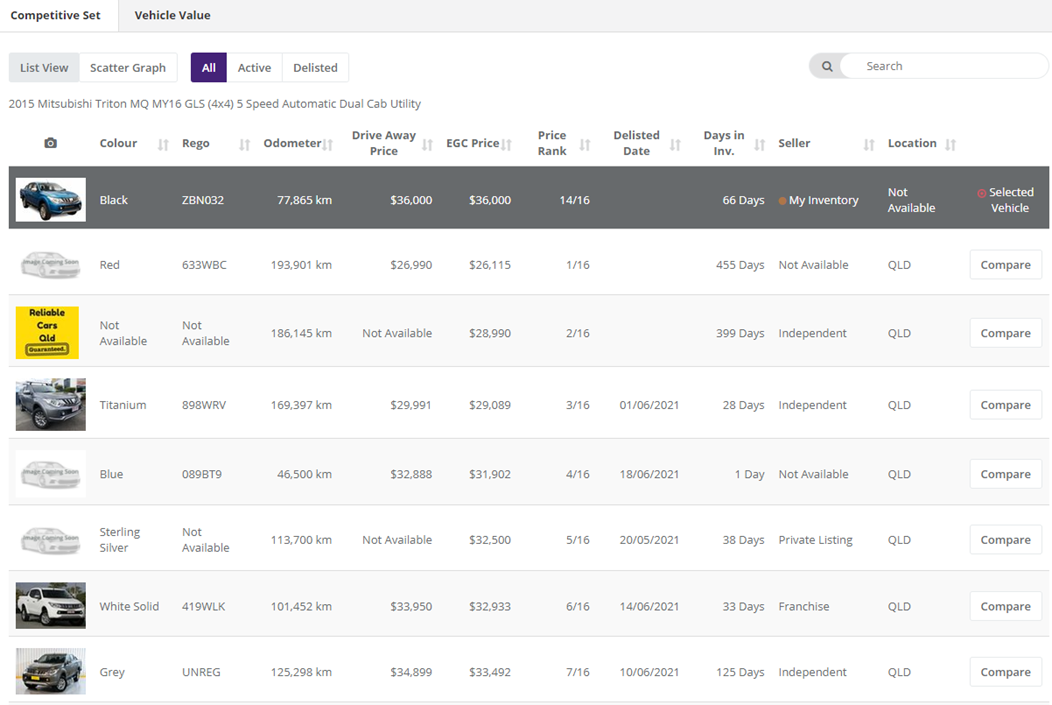Sort by Delisted Date arrows

(x=676, y=144)
